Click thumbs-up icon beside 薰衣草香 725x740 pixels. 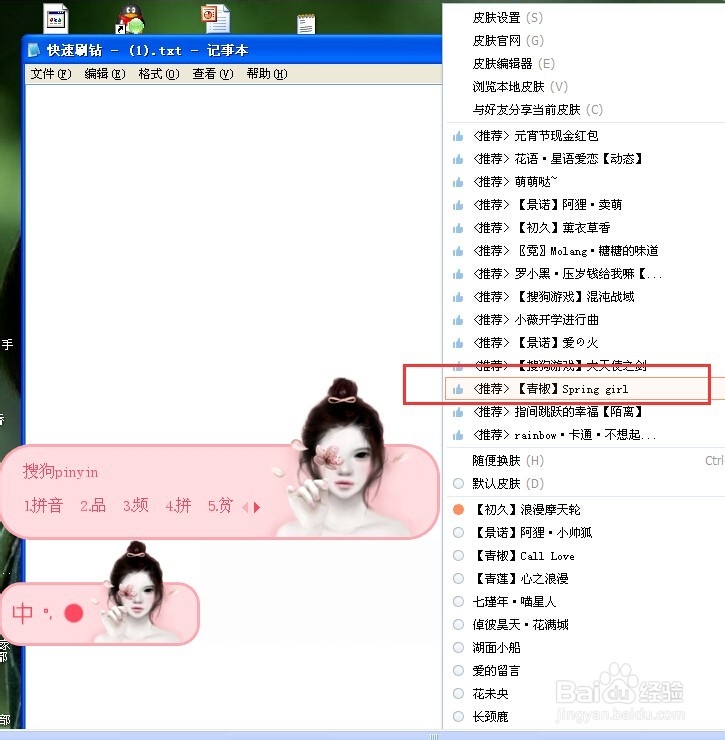(458, 228)
